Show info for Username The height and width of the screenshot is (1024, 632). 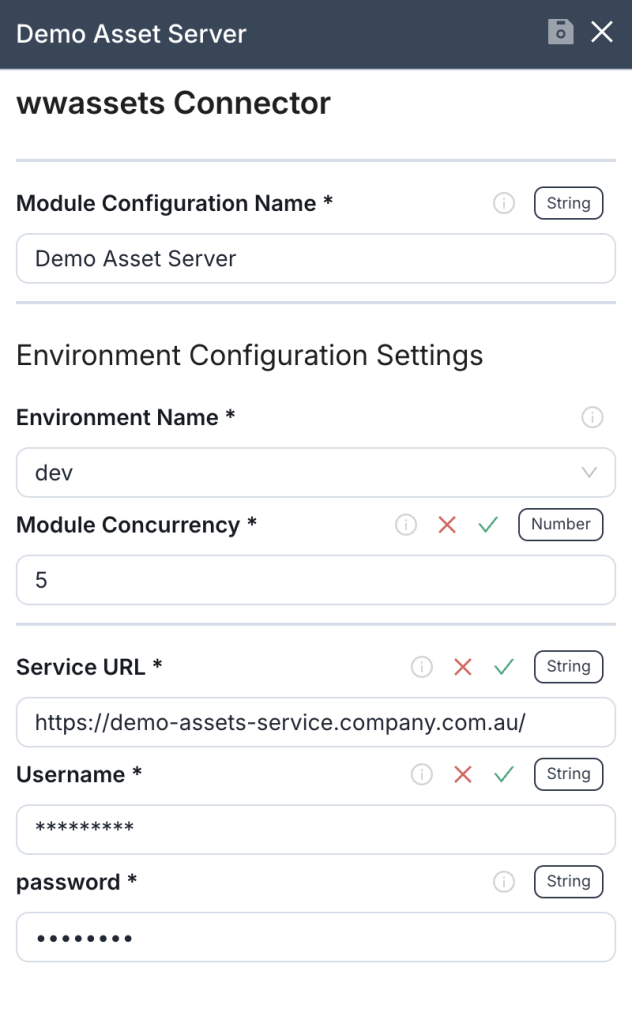(x=422, y=775)
